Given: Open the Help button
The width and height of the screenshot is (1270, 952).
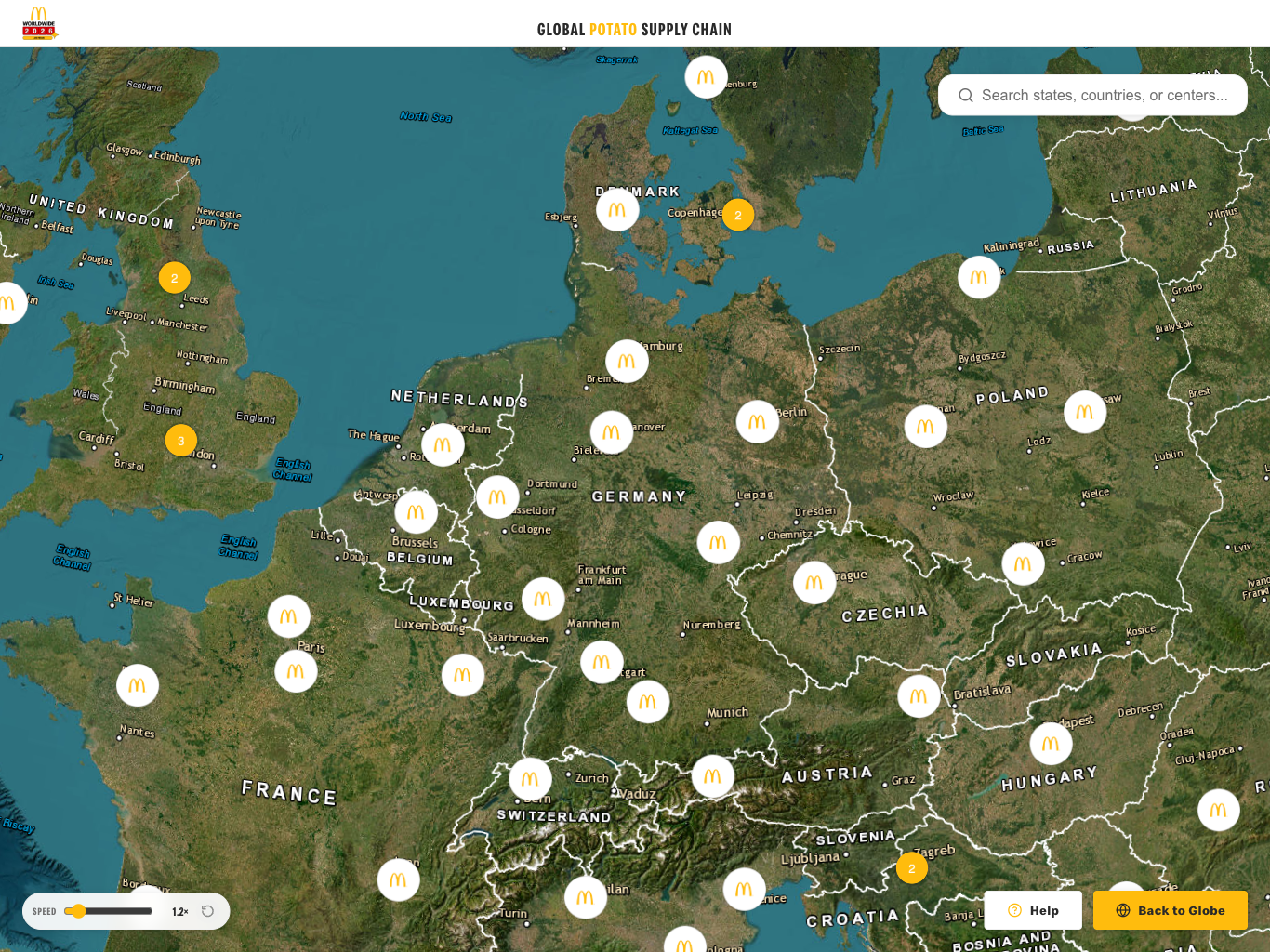Looking at the screenshot, I should coord(1033,910).
